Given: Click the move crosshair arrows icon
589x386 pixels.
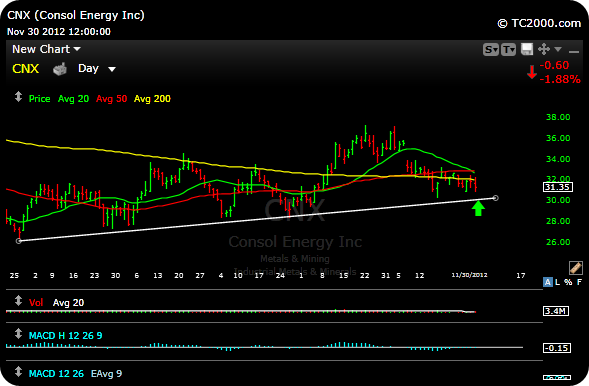Looking at the screenshot, I should (x=544, y=49).
